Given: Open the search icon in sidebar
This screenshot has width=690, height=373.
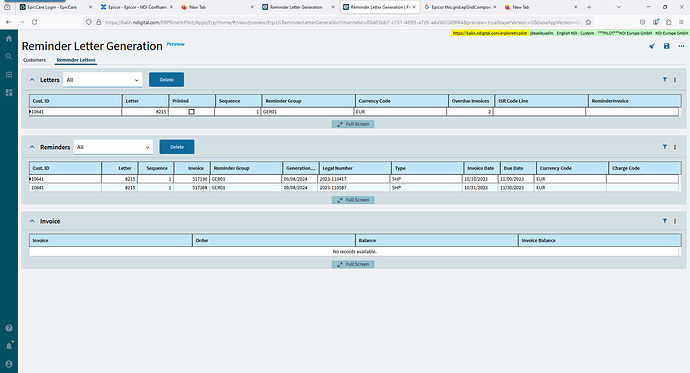Looking at the screenshot, I should click(9, 56).
